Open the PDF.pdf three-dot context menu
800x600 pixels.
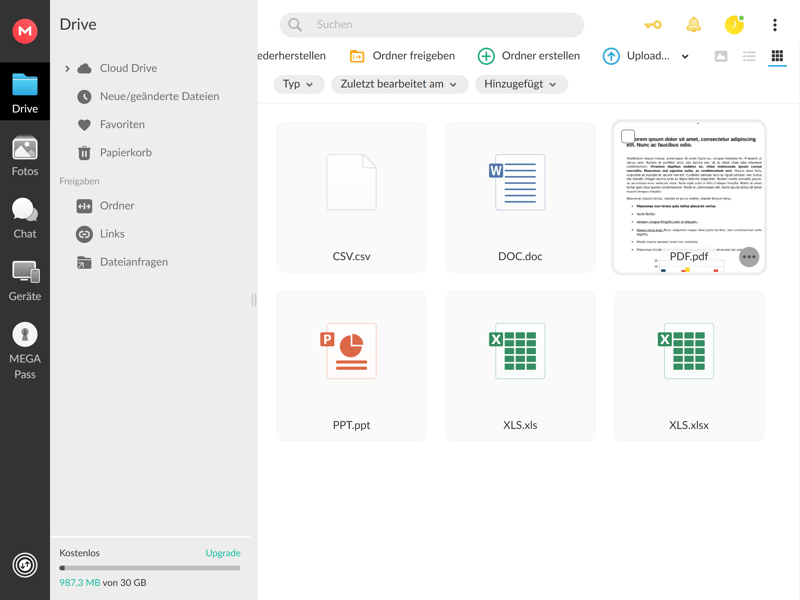pos(749,257)
